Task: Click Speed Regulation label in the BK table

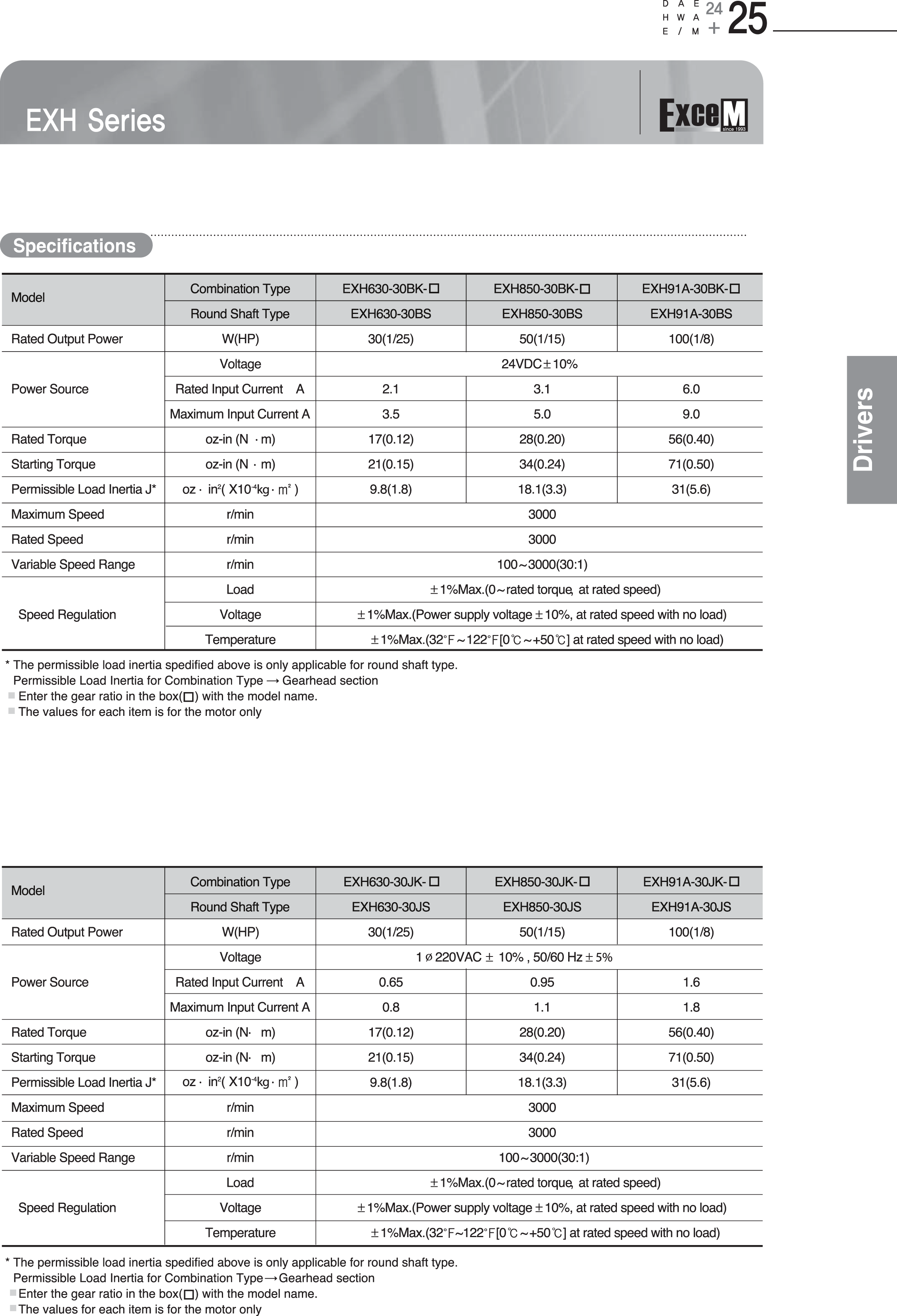Action: [67, 614]
